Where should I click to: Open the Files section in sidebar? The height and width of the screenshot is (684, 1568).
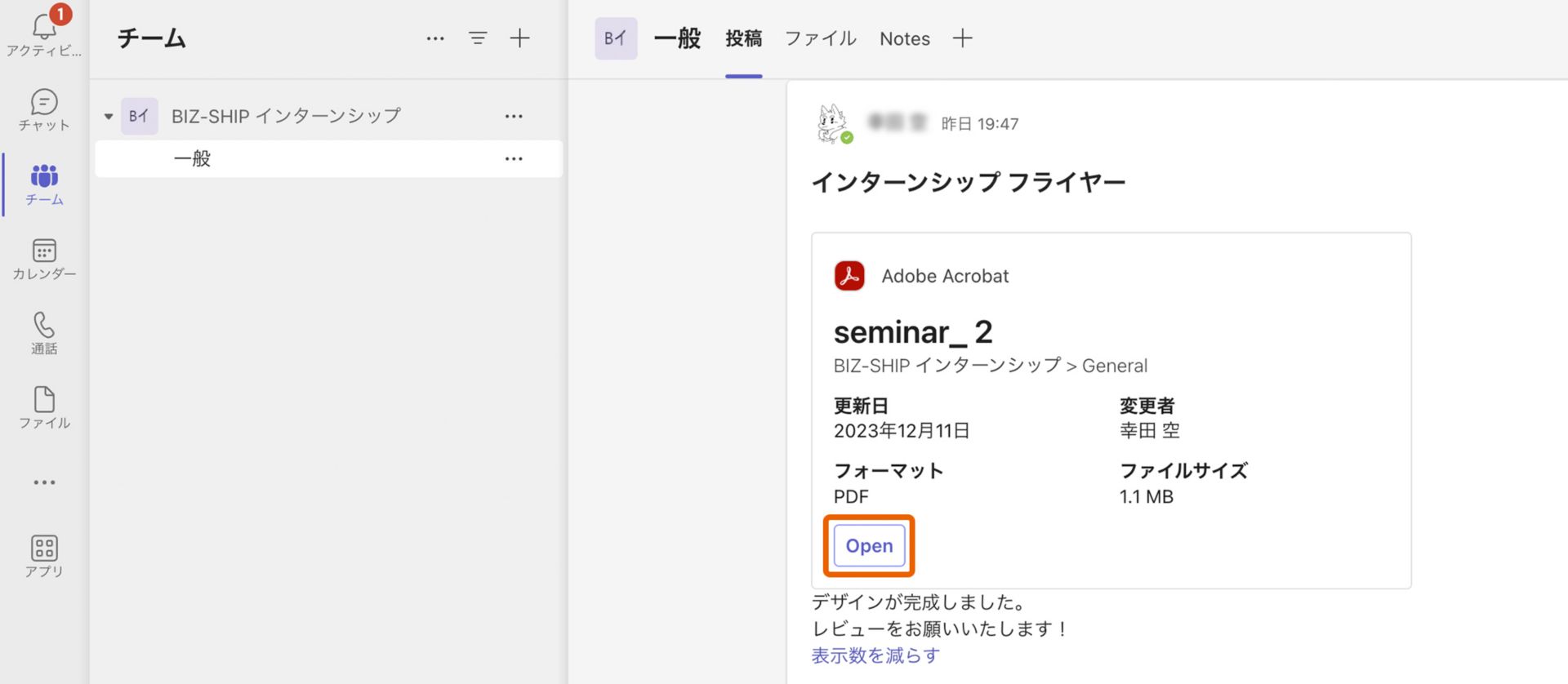[x=44, y=406]
